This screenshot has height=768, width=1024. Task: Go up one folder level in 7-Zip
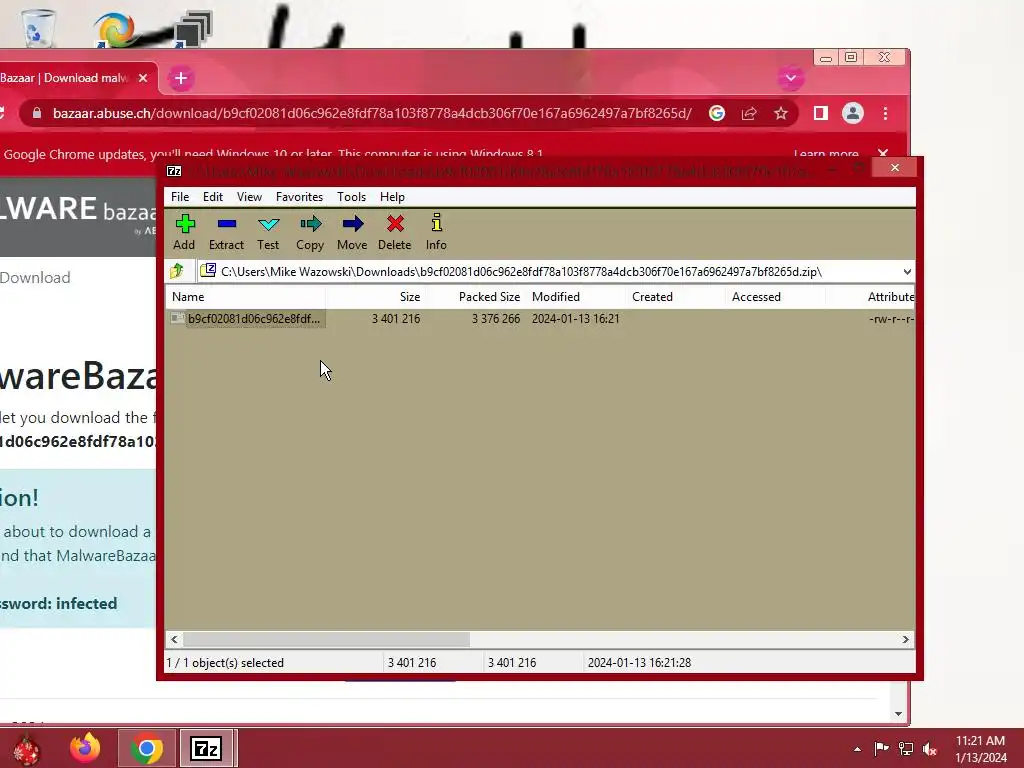(x=177, y=271)
